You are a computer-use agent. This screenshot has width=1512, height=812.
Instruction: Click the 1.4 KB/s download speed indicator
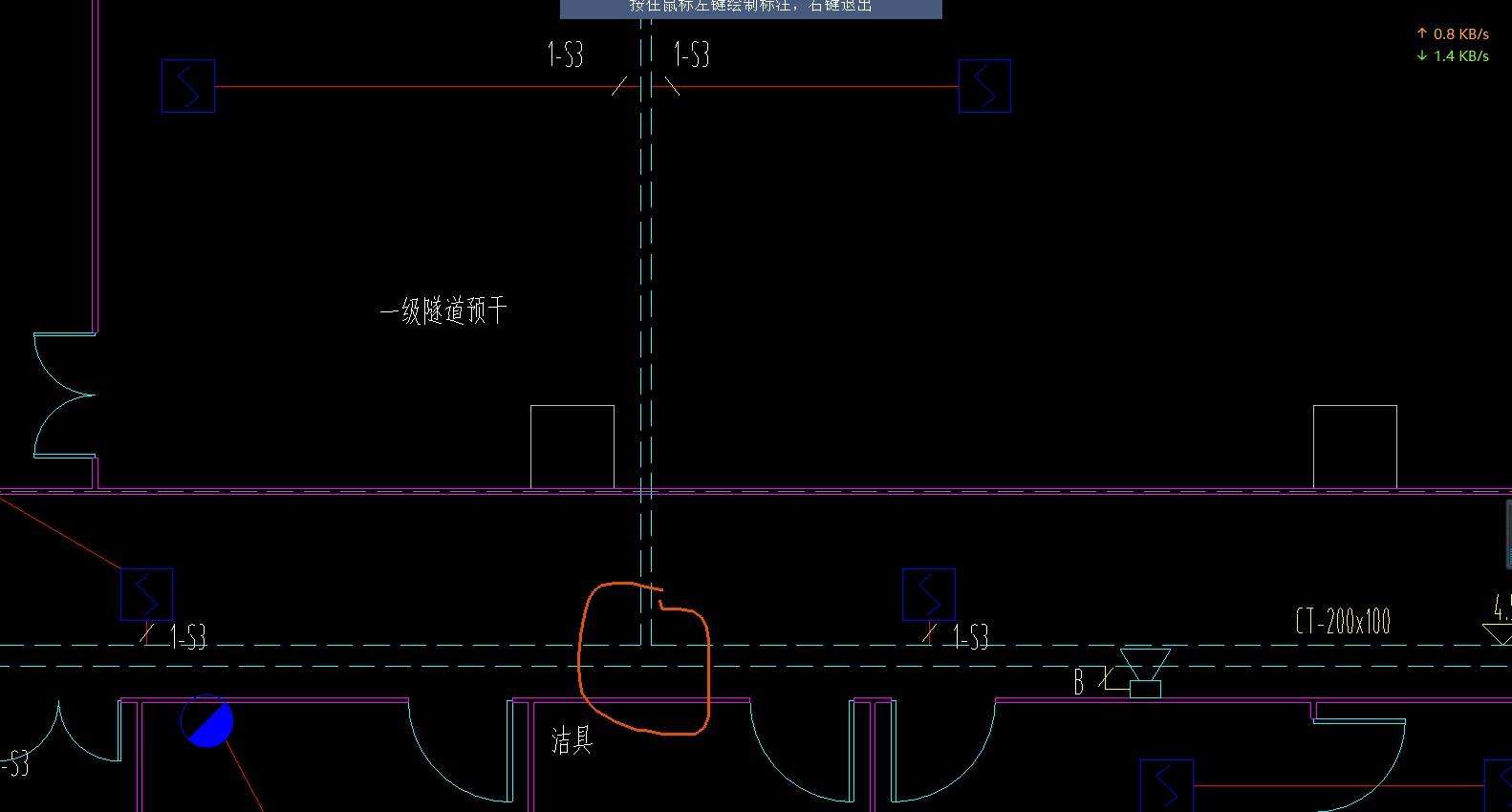(x=1453, y=56)
